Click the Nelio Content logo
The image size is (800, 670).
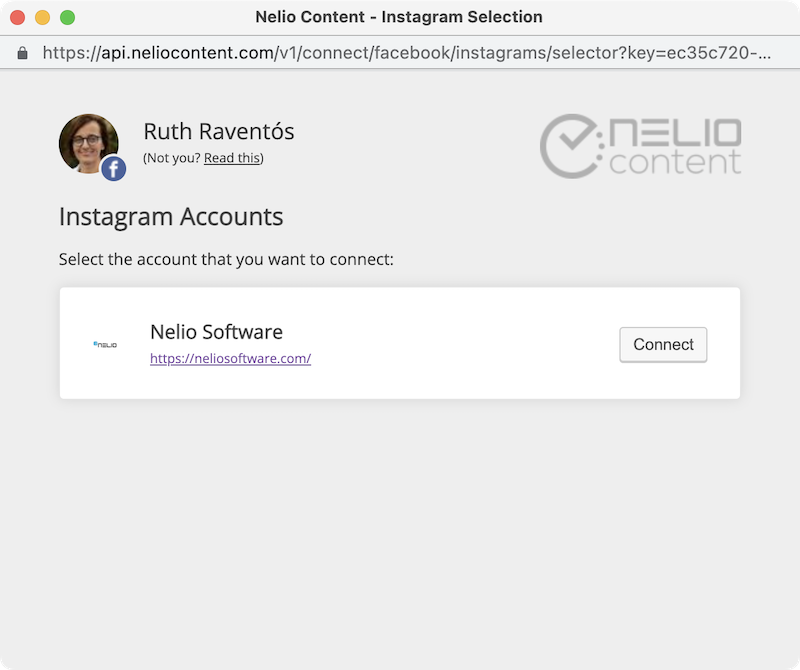(640, 146)
